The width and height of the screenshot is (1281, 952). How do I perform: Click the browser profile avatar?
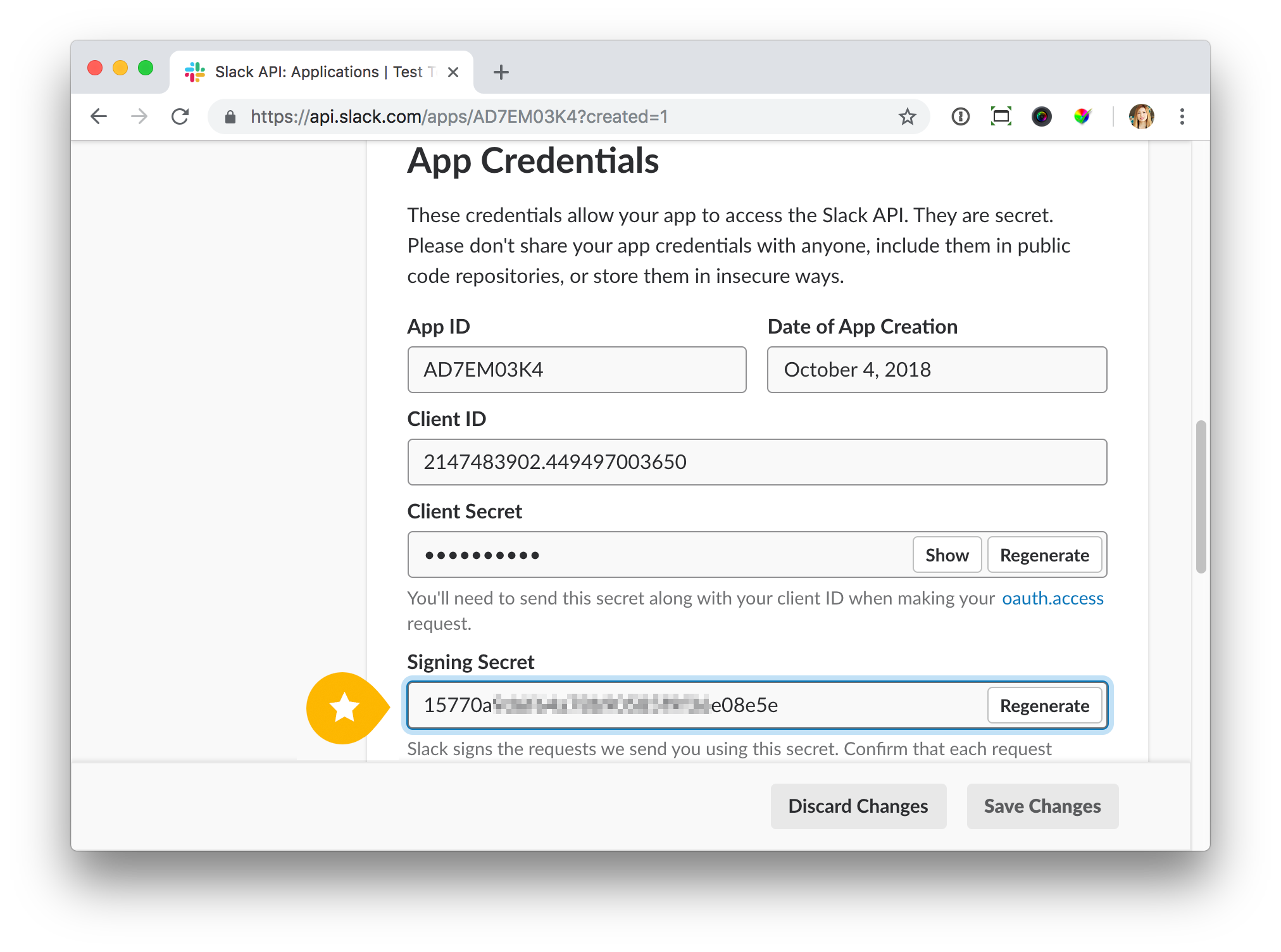(x=1140, y=116)
